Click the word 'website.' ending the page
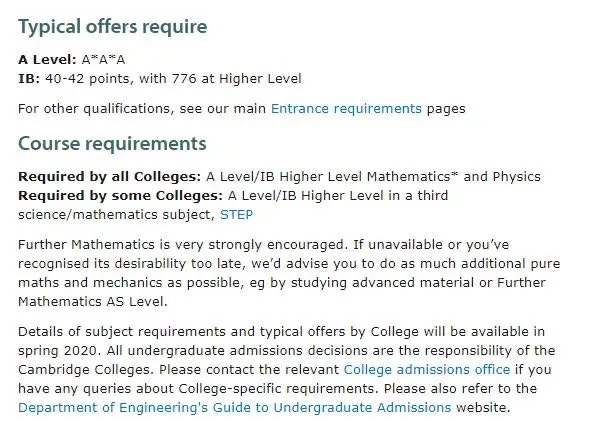The image size is (604, 421). click(483, 408)
